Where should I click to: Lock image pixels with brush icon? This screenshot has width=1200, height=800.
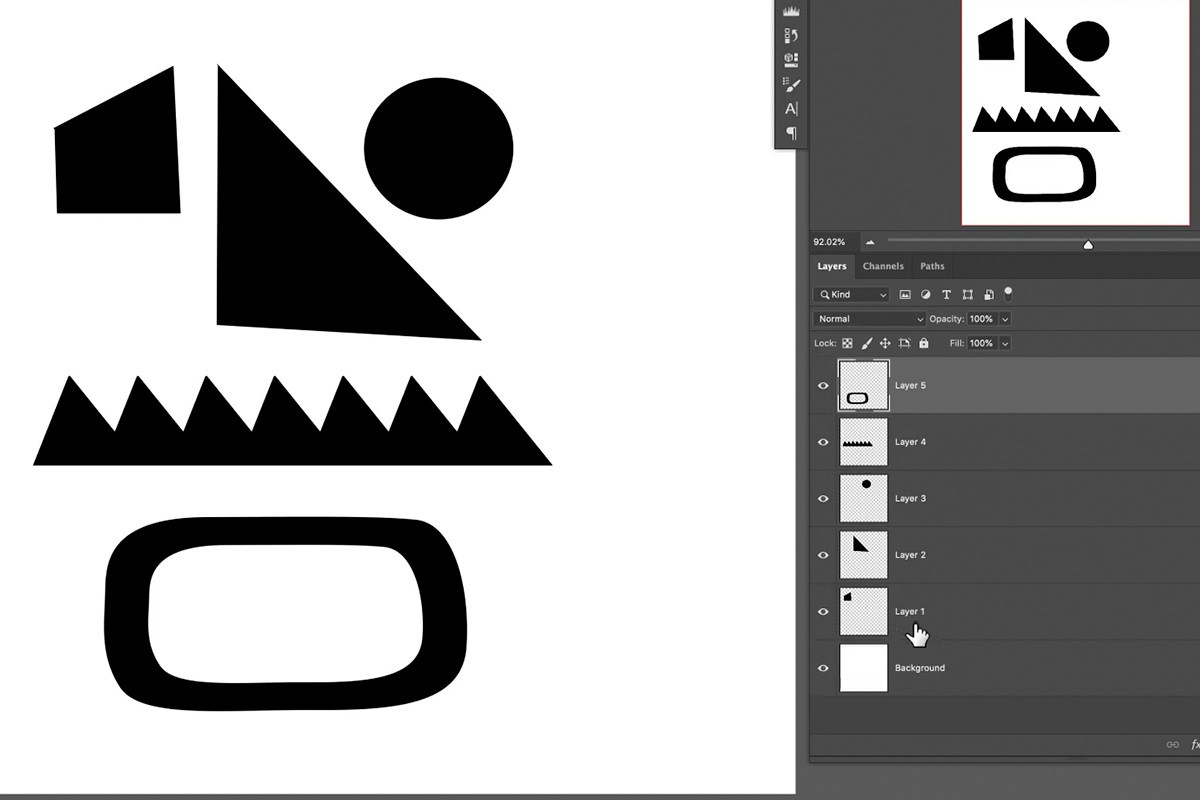click(x=866, y=343)
